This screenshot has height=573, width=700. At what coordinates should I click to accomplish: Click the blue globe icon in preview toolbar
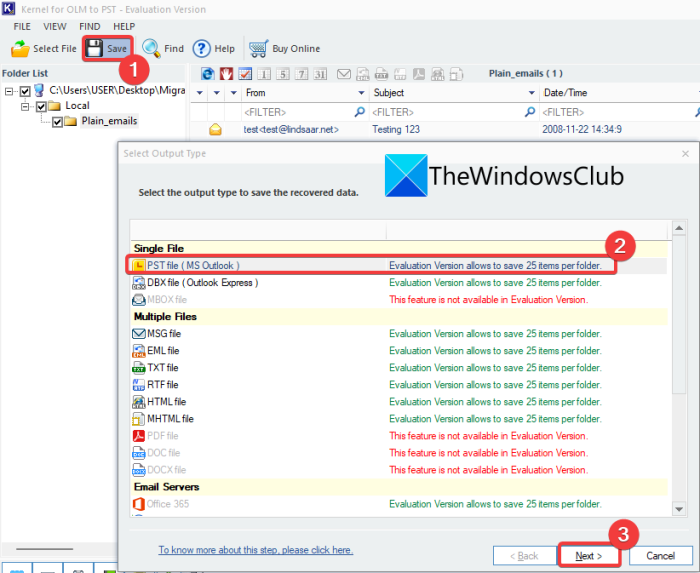click(x=208, y=74)
